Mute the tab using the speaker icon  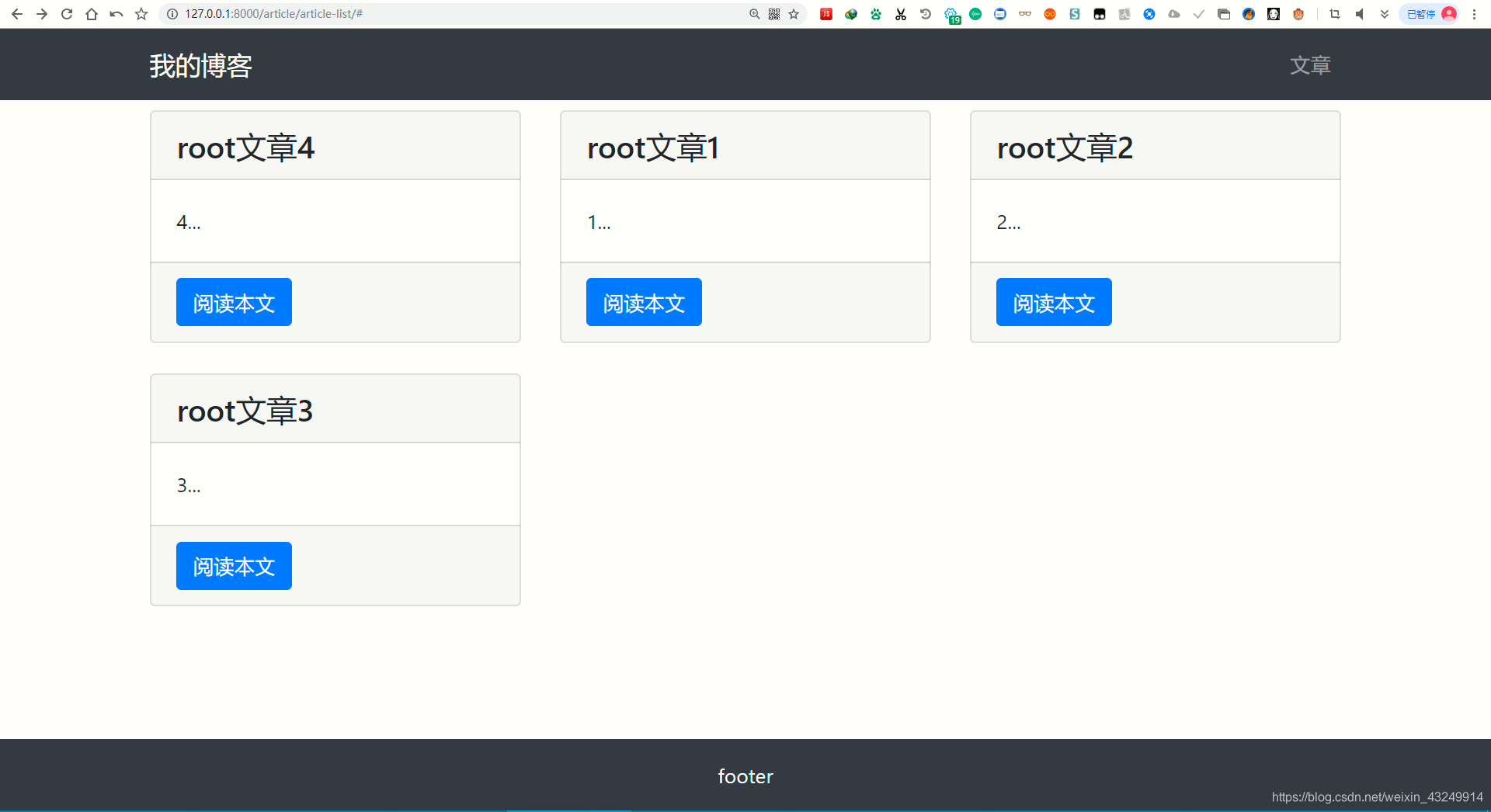point(1360,14)
